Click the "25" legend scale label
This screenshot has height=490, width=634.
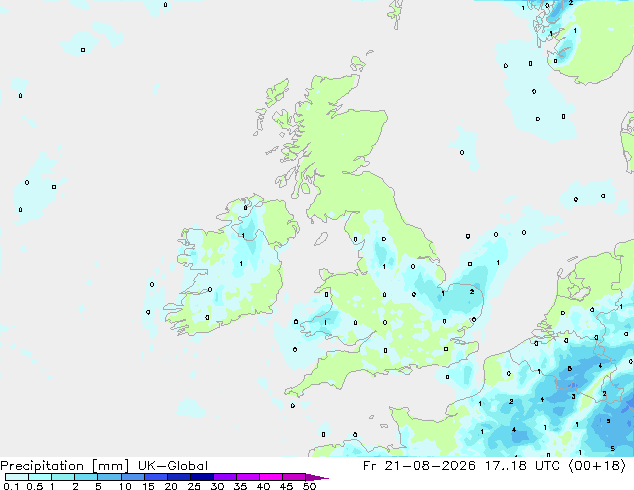tap(194, 486)
